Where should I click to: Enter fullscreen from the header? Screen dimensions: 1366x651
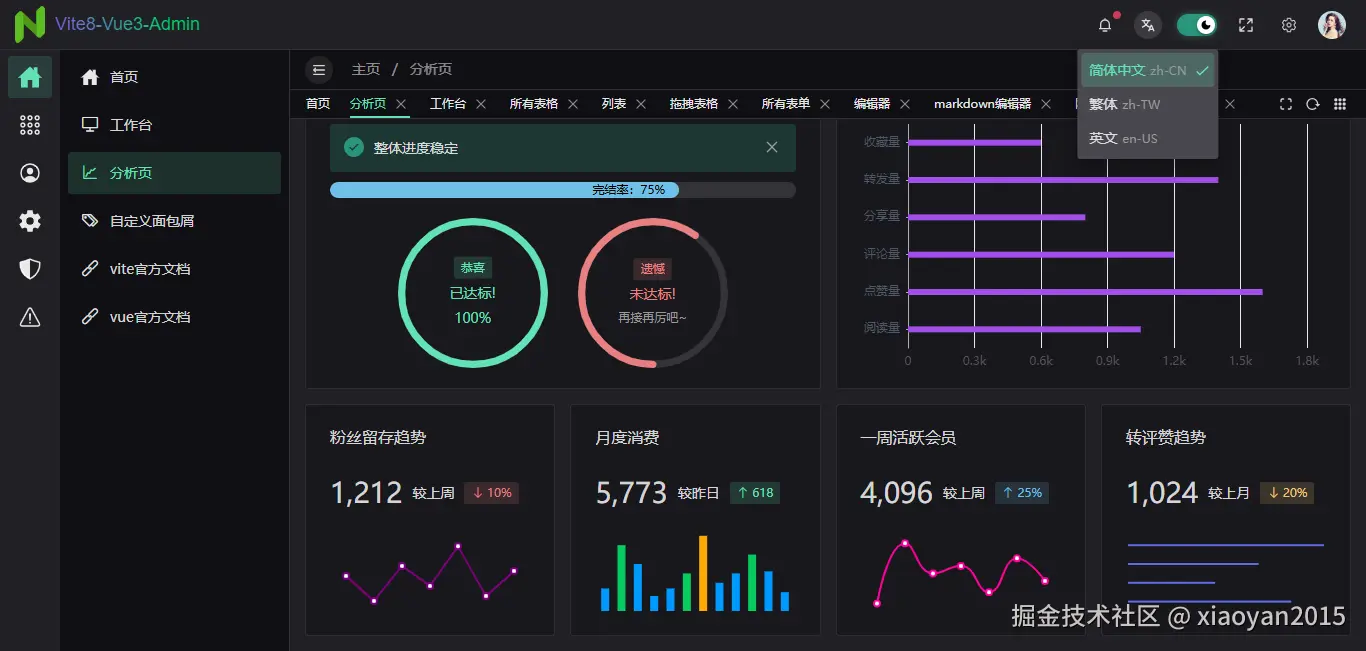(1246, 25)
